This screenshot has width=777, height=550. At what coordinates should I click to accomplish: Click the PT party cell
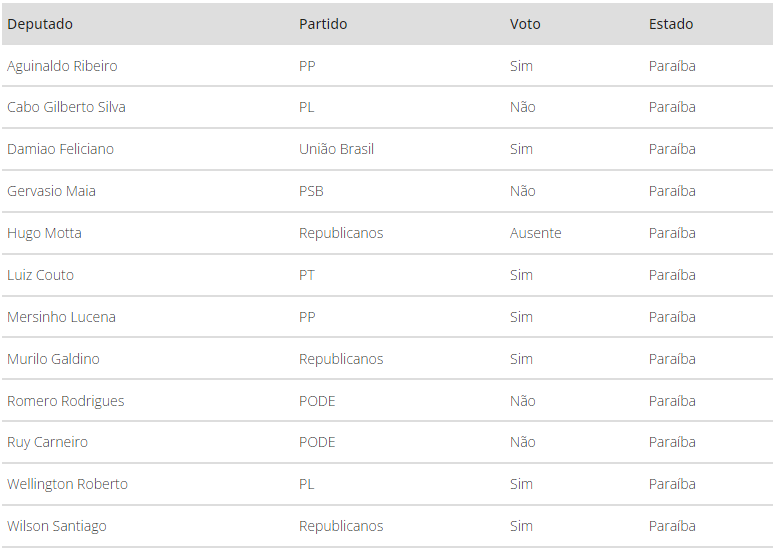pos(307,275)
